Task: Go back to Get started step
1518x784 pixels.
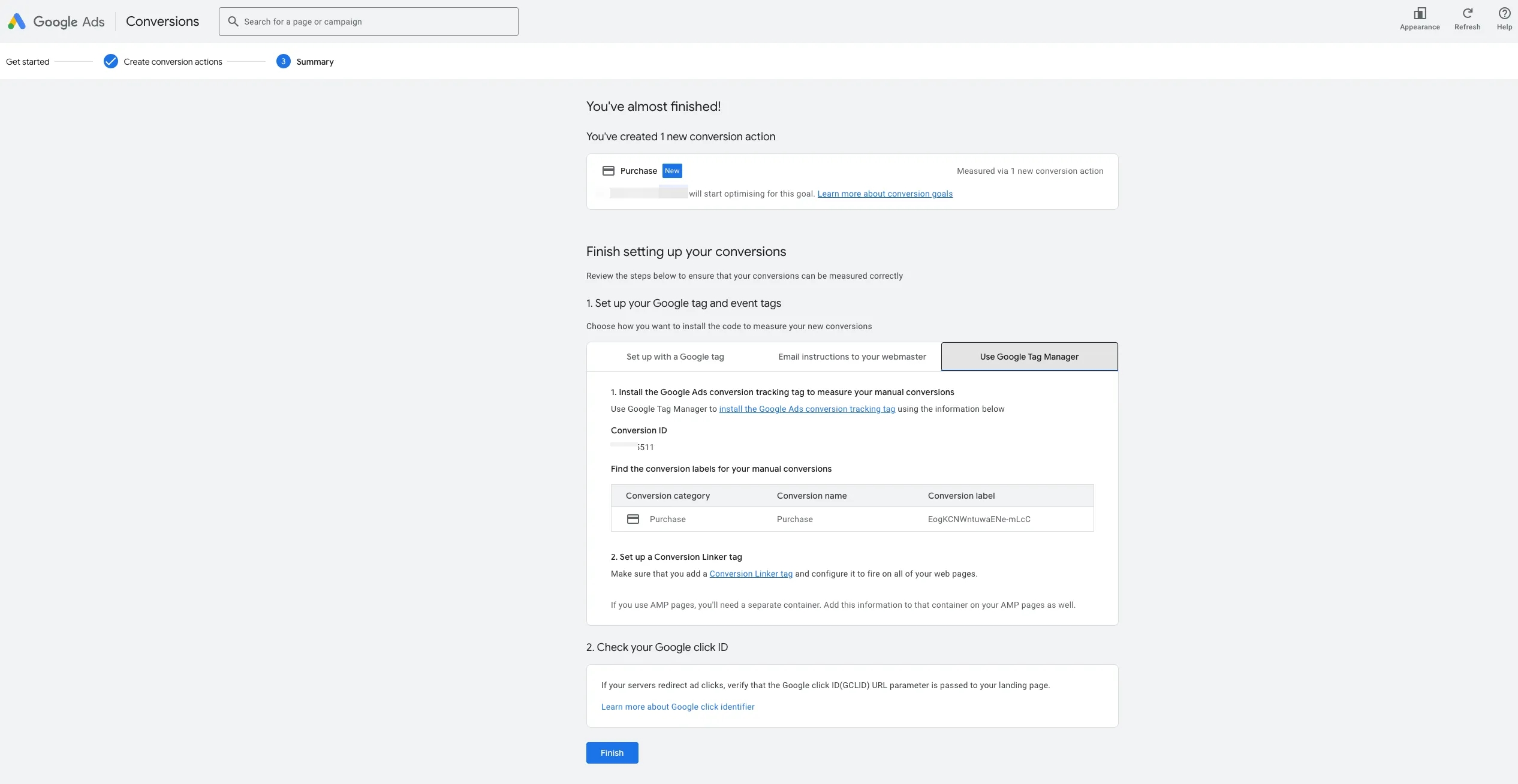Action: click(x=28, y=62)
